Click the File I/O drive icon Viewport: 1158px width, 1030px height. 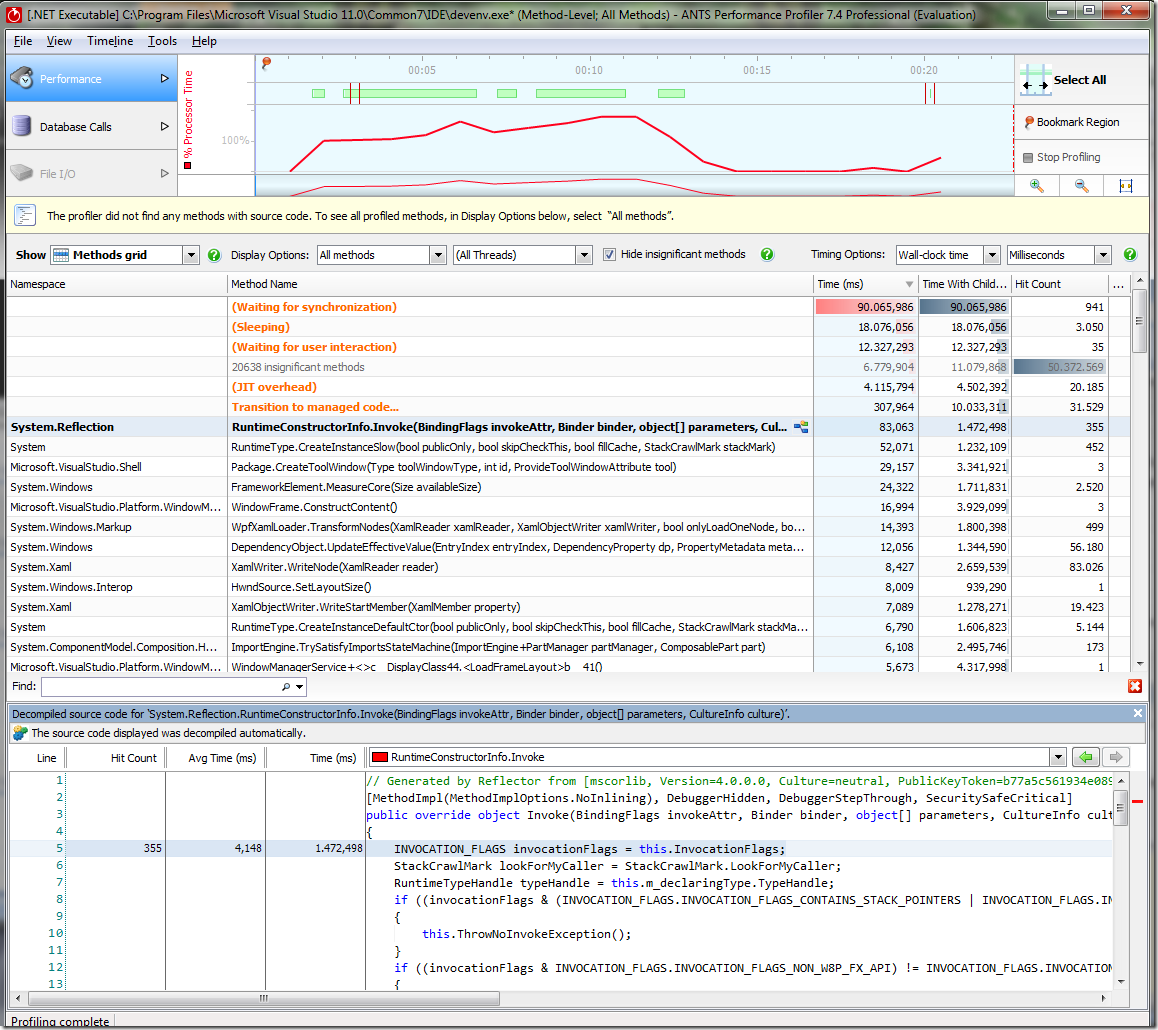(22, 173)
